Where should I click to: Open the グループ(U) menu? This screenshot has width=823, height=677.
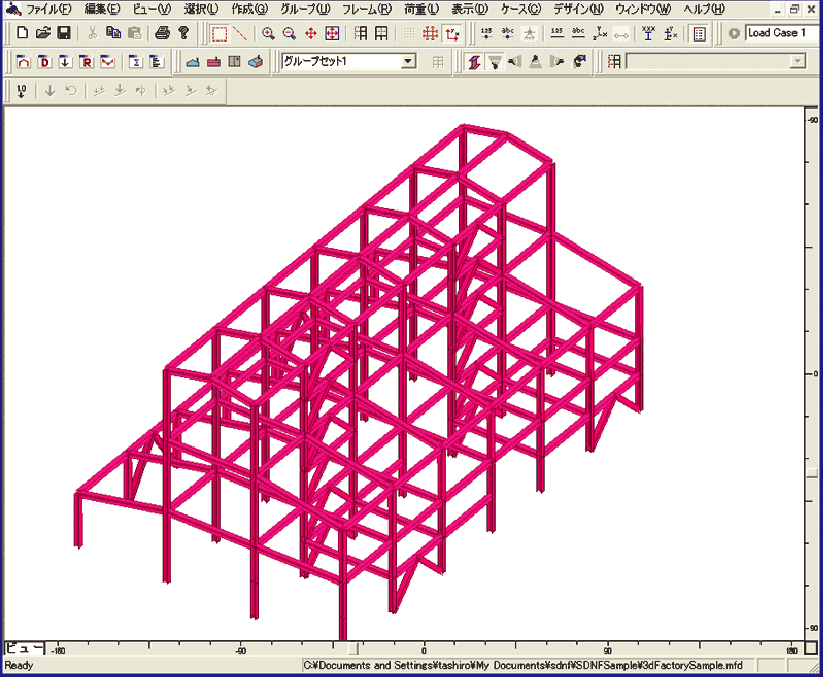click(x=305, y=9)
